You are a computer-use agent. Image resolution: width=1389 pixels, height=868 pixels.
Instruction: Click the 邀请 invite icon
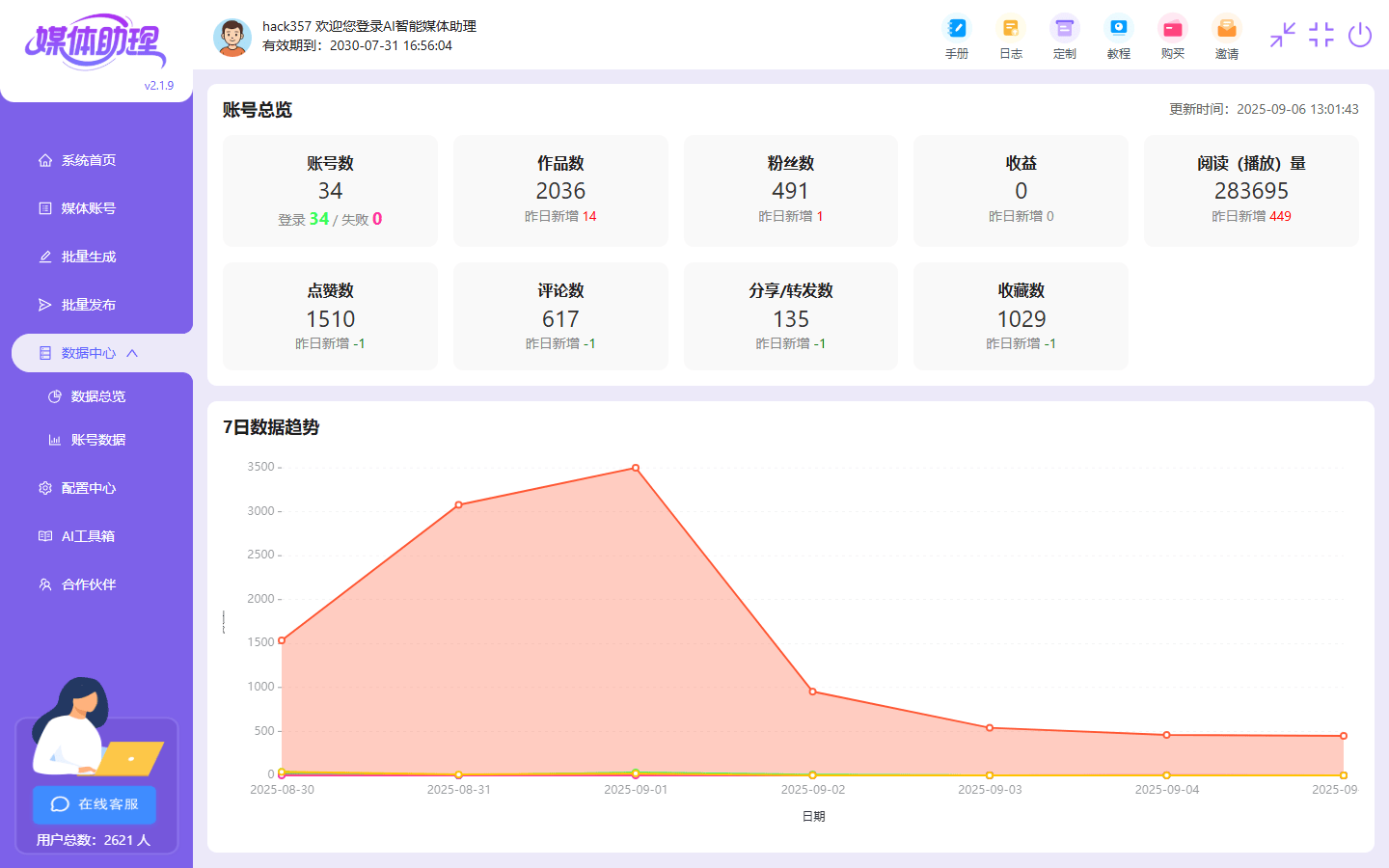tap(1226, 38)
